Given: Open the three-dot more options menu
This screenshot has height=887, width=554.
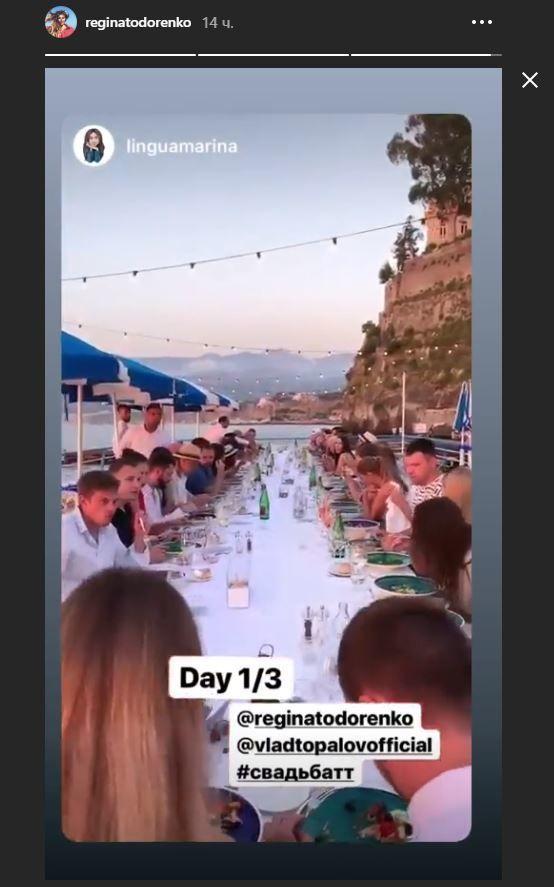Looking at the screenshot, I should pos(482,22).
